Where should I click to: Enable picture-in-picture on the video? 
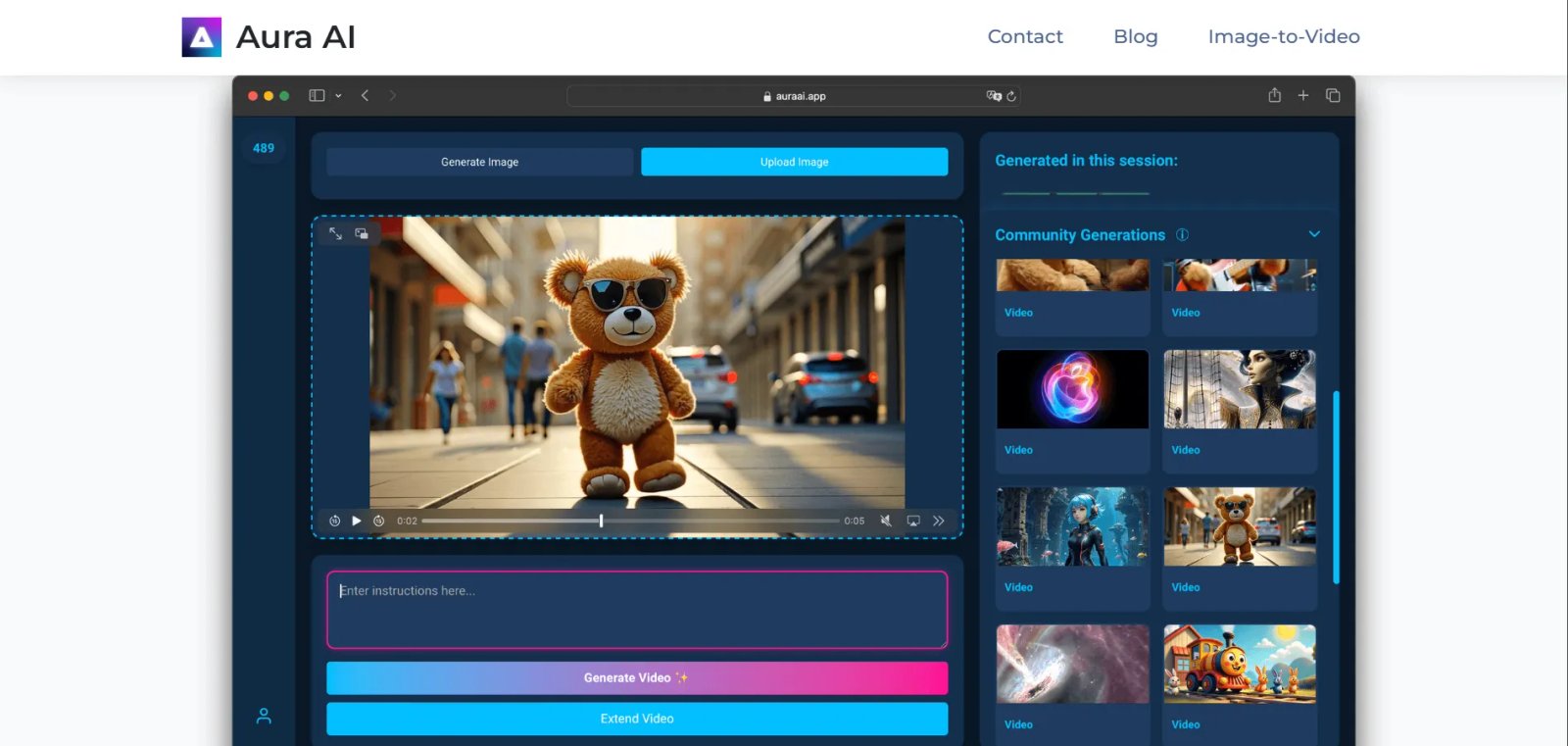(362, 233)
